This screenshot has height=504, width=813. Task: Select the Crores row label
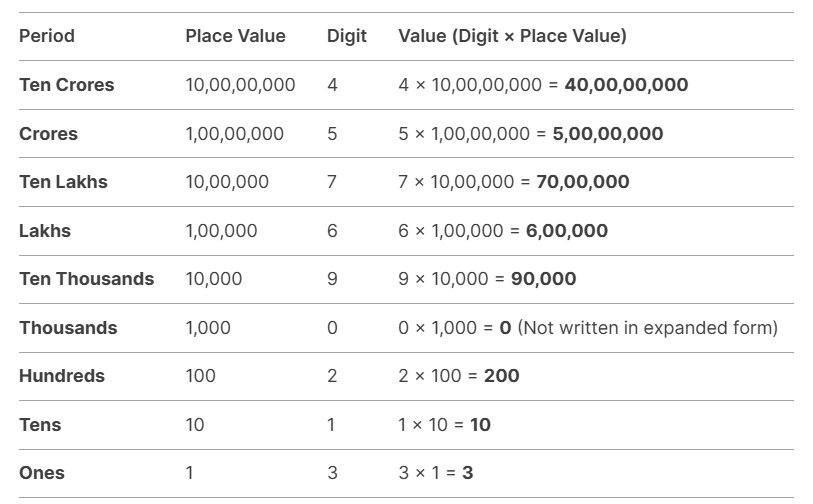tap(48, 134)
